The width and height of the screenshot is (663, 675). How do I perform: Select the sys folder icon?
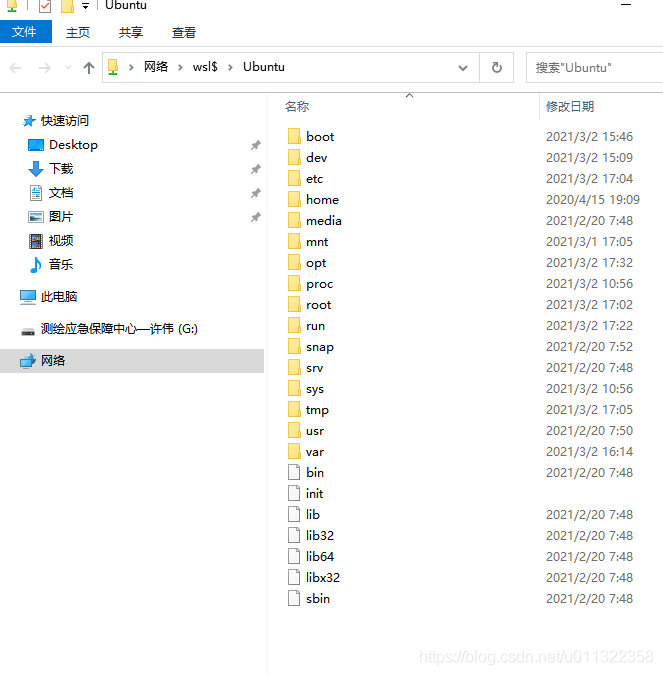294,388
